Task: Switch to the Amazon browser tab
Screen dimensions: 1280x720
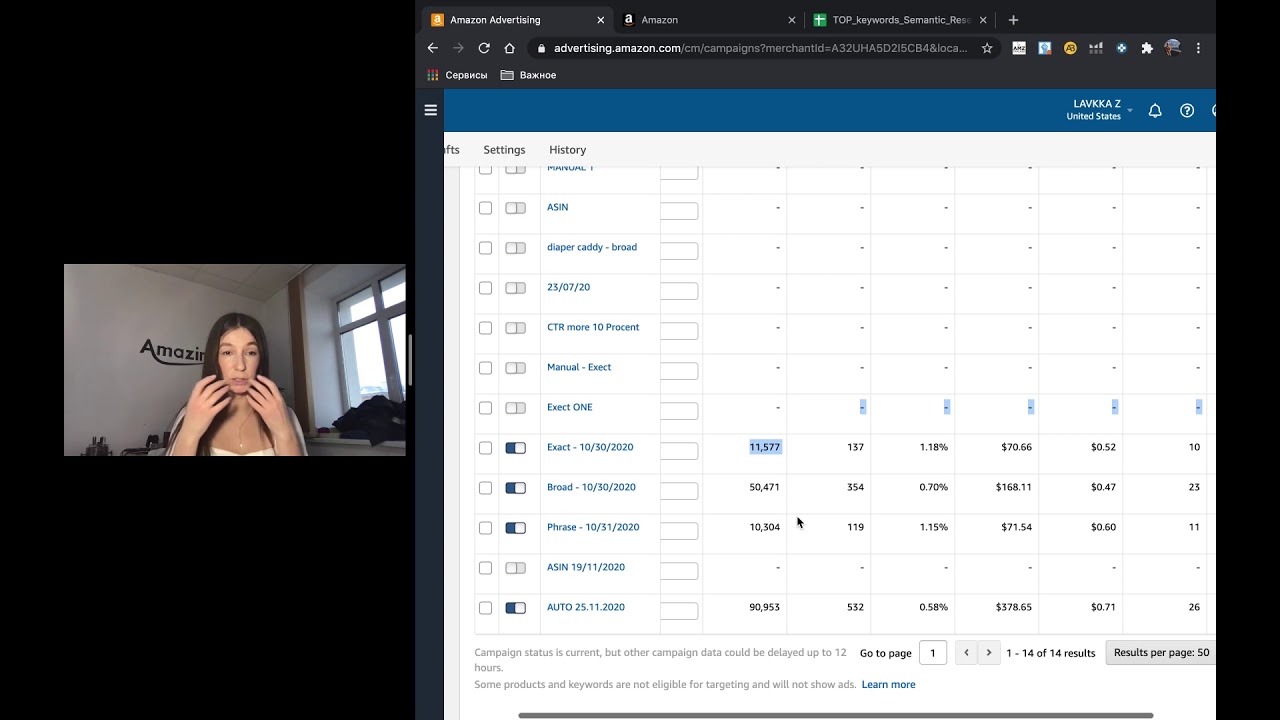Action: coord(707,20)
